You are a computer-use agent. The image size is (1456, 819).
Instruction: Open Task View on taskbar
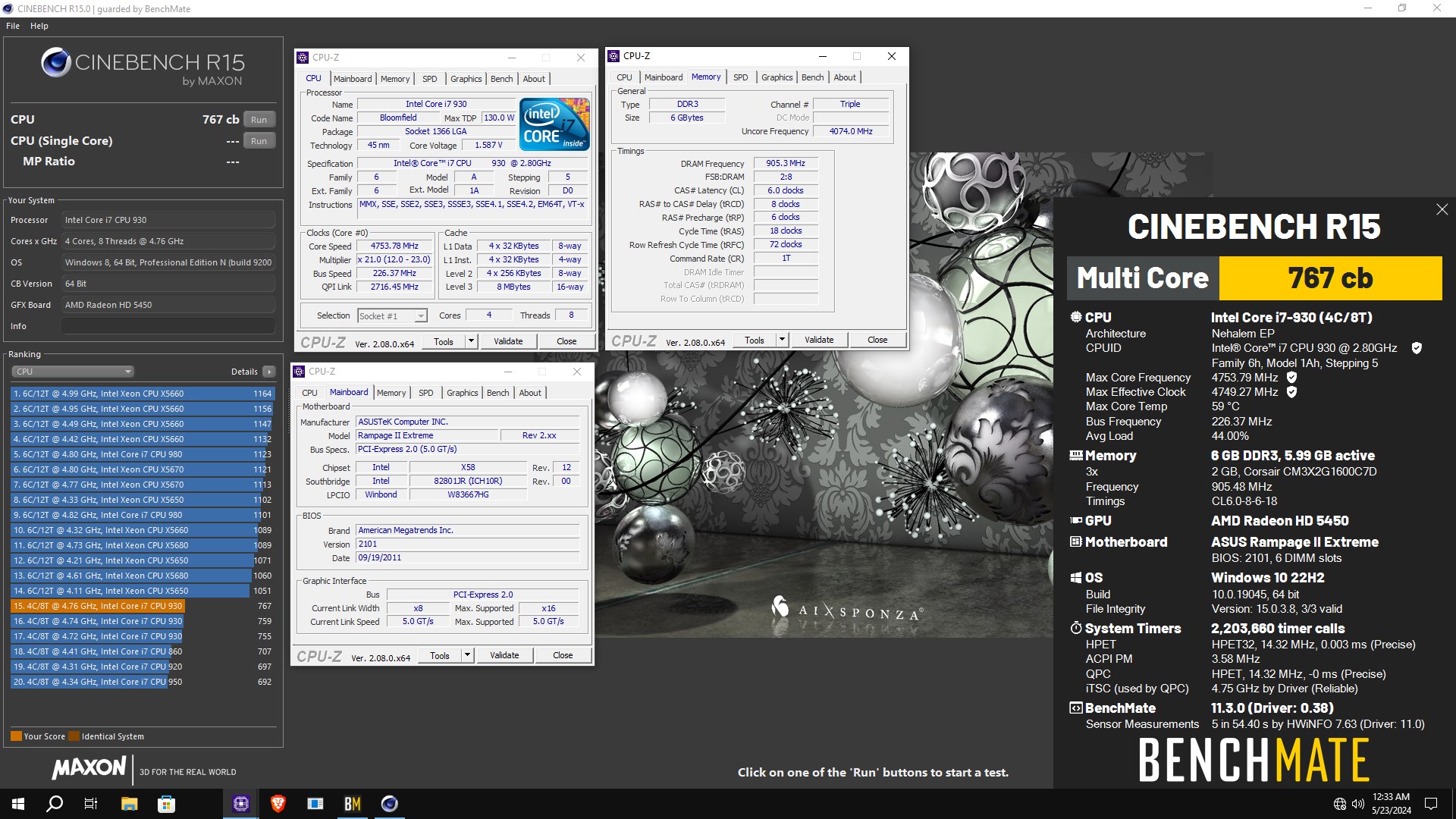(91, 804)
